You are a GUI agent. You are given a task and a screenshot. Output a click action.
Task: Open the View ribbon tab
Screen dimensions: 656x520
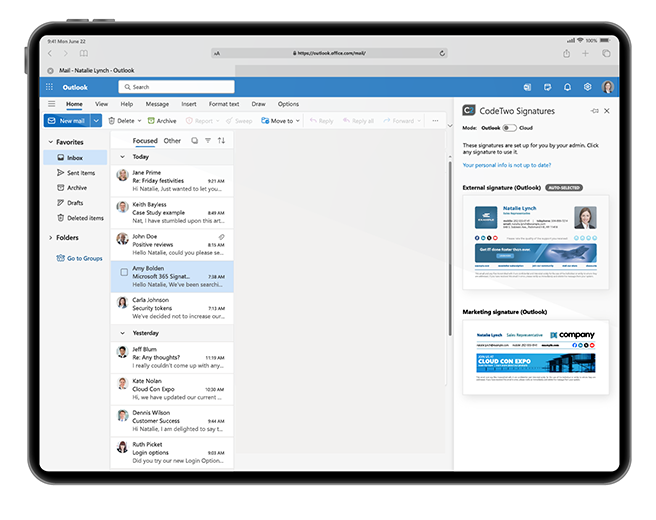click(101, 104)
